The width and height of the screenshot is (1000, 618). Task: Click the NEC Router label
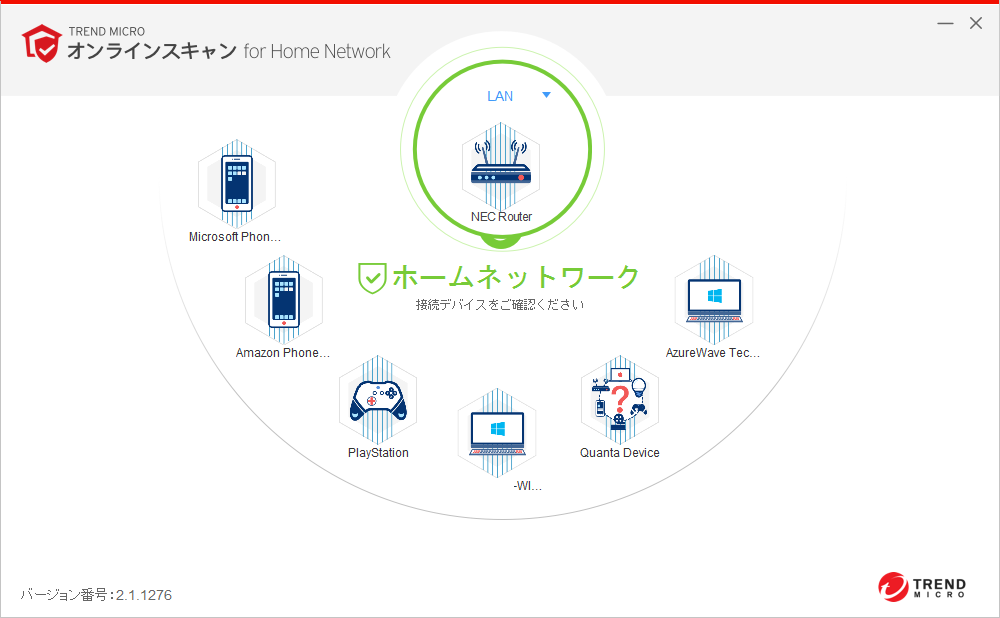pyautogui.click(x=501, y=217)
